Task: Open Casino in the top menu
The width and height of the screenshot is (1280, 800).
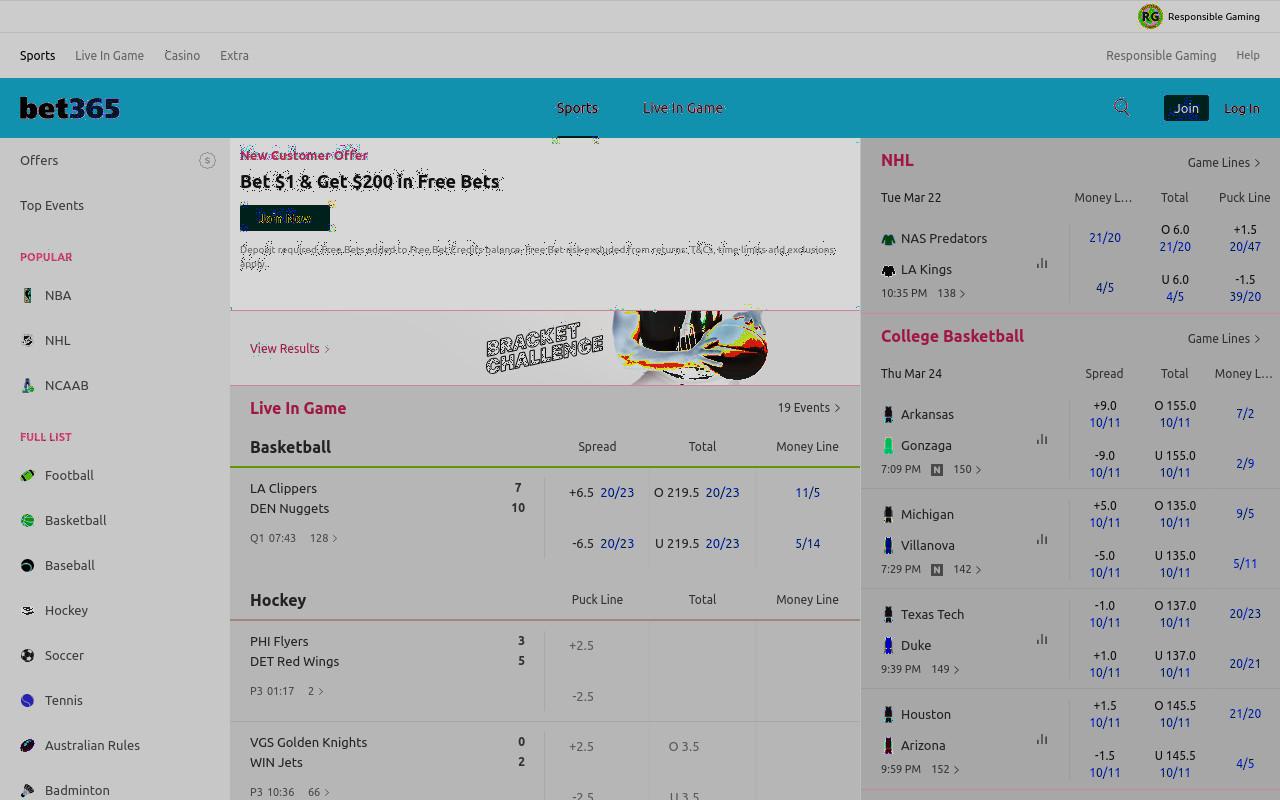Action: pos(182,55)
